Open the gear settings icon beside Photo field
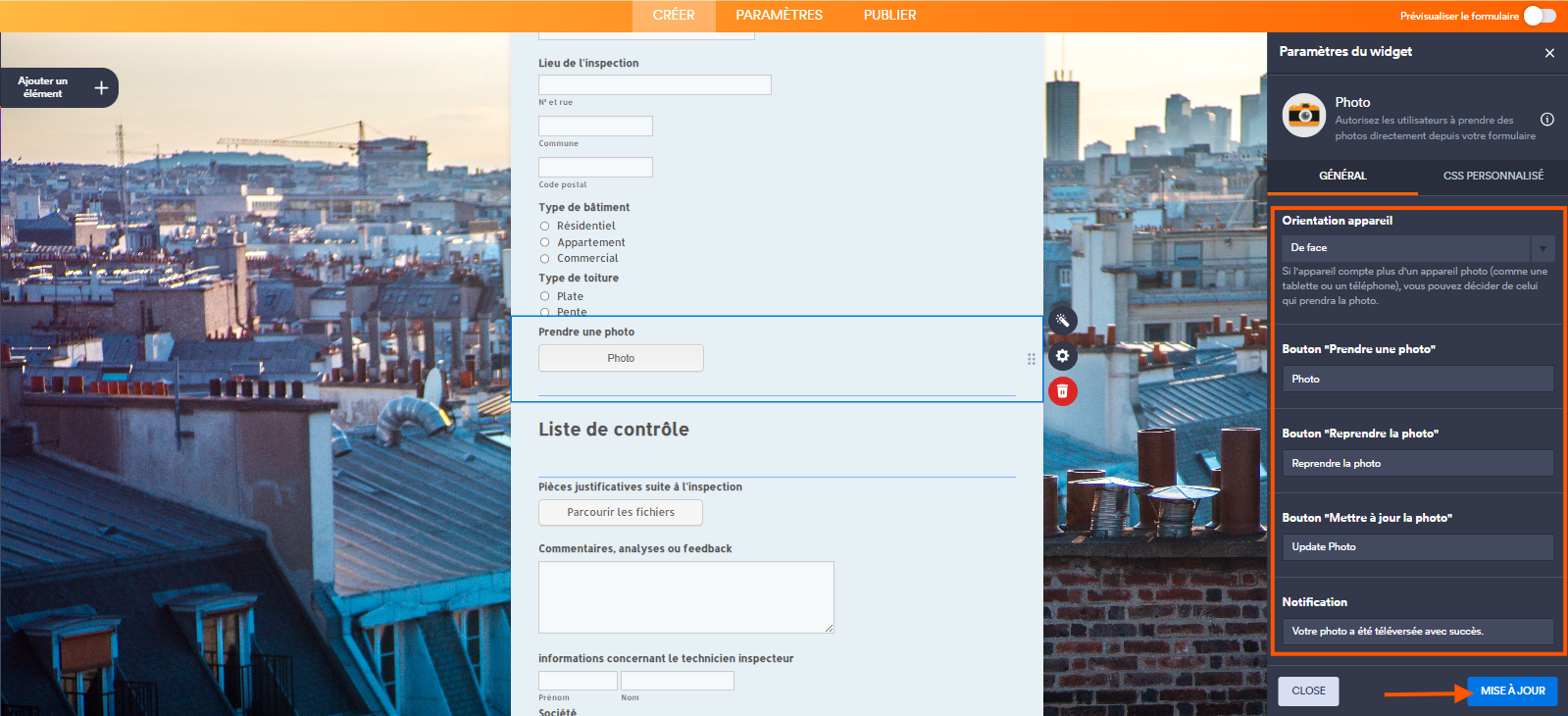Viewport: 1568px width, 716px height. 1063,356
